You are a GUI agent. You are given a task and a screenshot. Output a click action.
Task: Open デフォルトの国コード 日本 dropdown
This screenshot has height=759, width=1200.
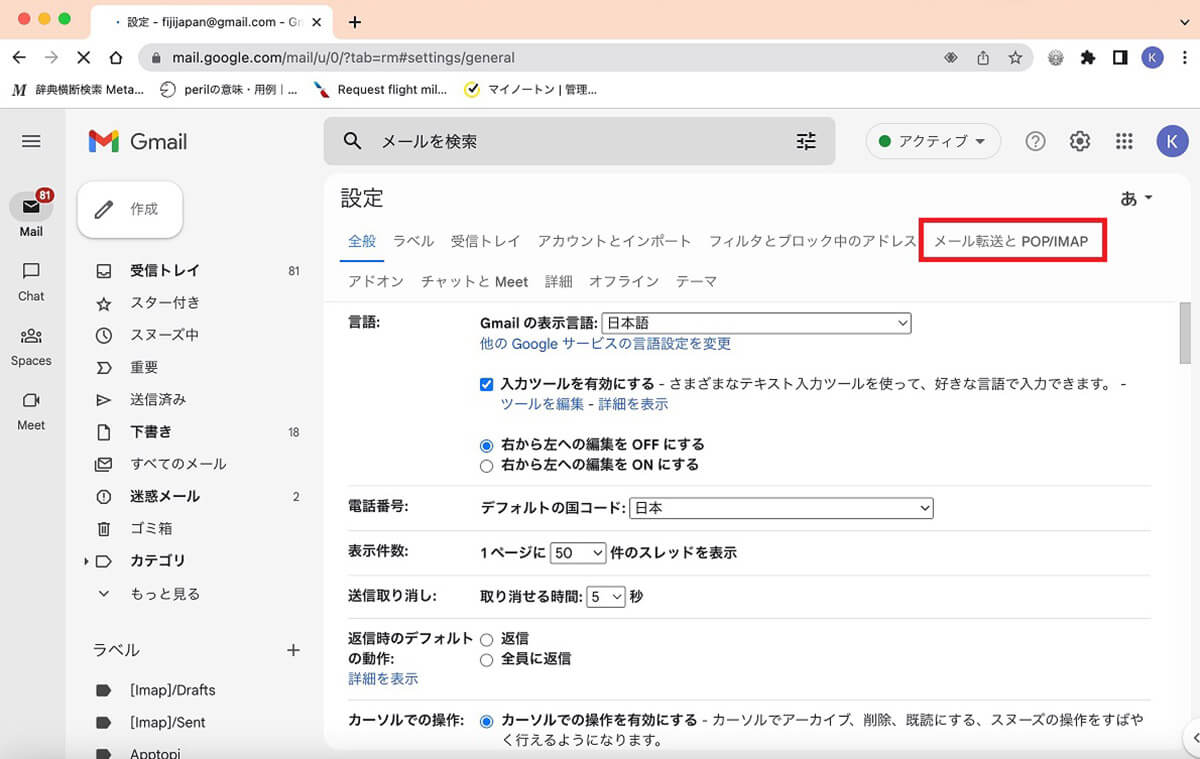pyautogui.click(x=781, y=508)
